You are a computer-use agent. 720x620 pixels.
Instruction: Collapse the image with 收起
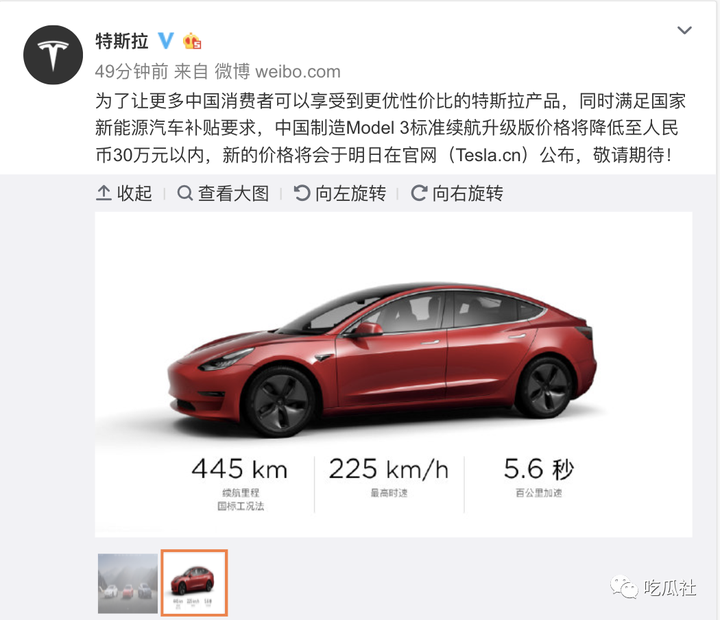pyautogui.click(x=124, y=193)
